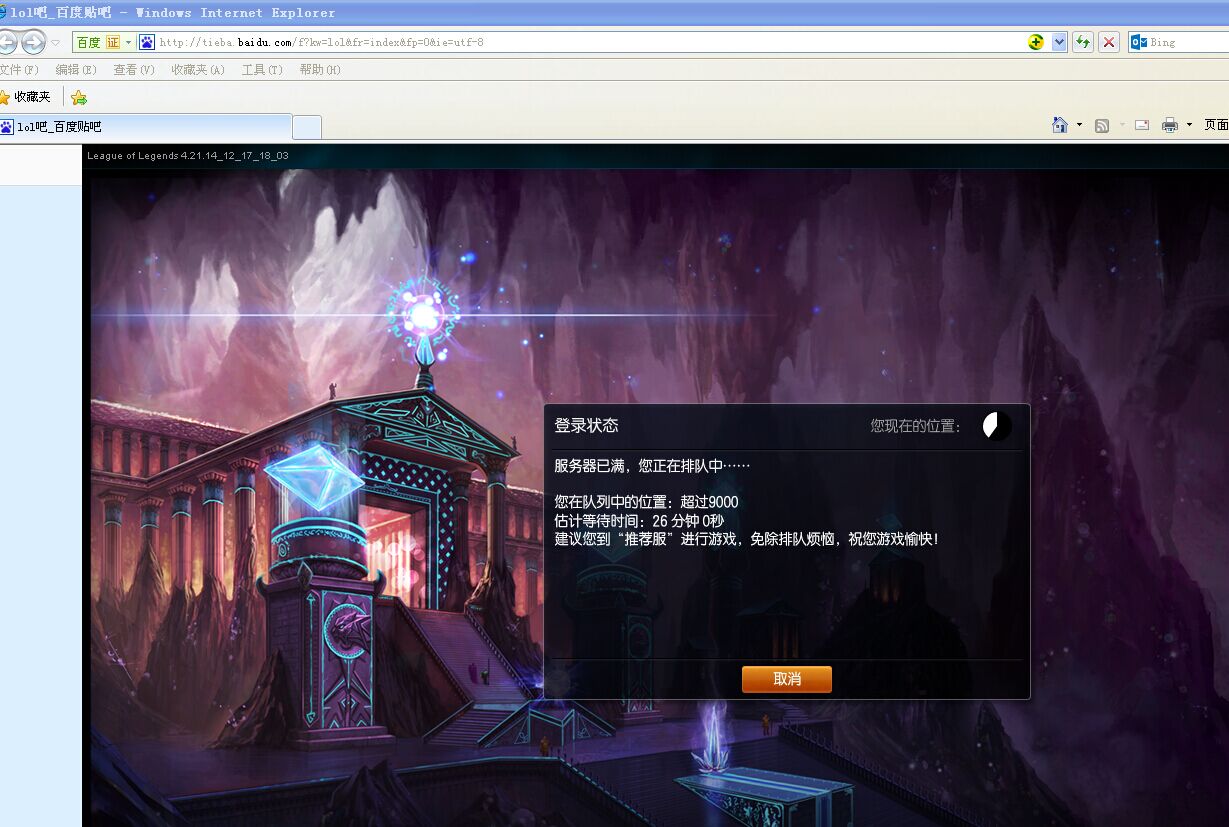Focus the tieba.baidu.com address field
The width and height of the screenshot is (1229, 827).
[x=590, y=42]
